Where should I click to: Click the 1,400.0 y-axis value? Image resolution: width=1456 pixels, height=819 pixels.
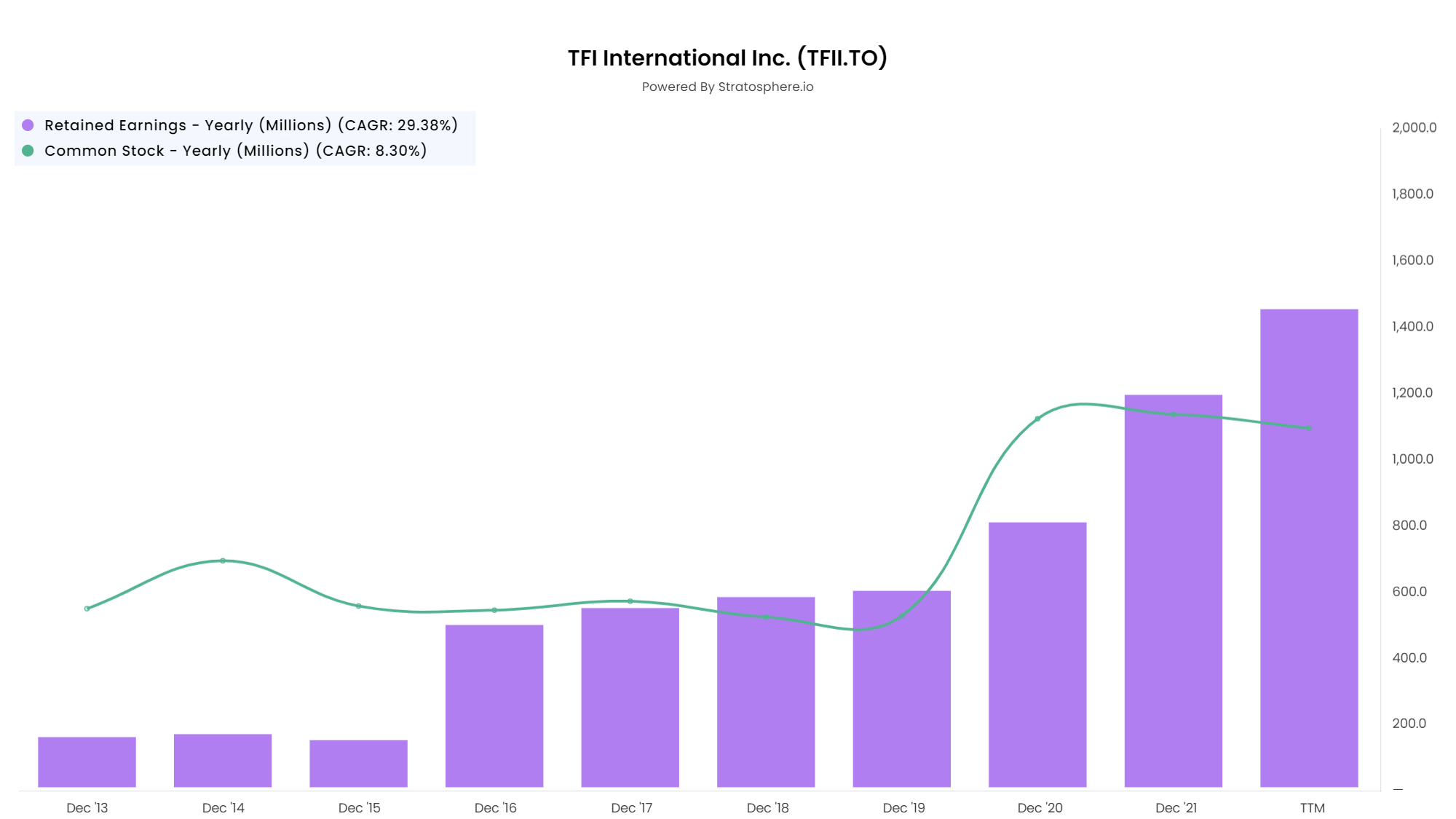point(1412,326)
